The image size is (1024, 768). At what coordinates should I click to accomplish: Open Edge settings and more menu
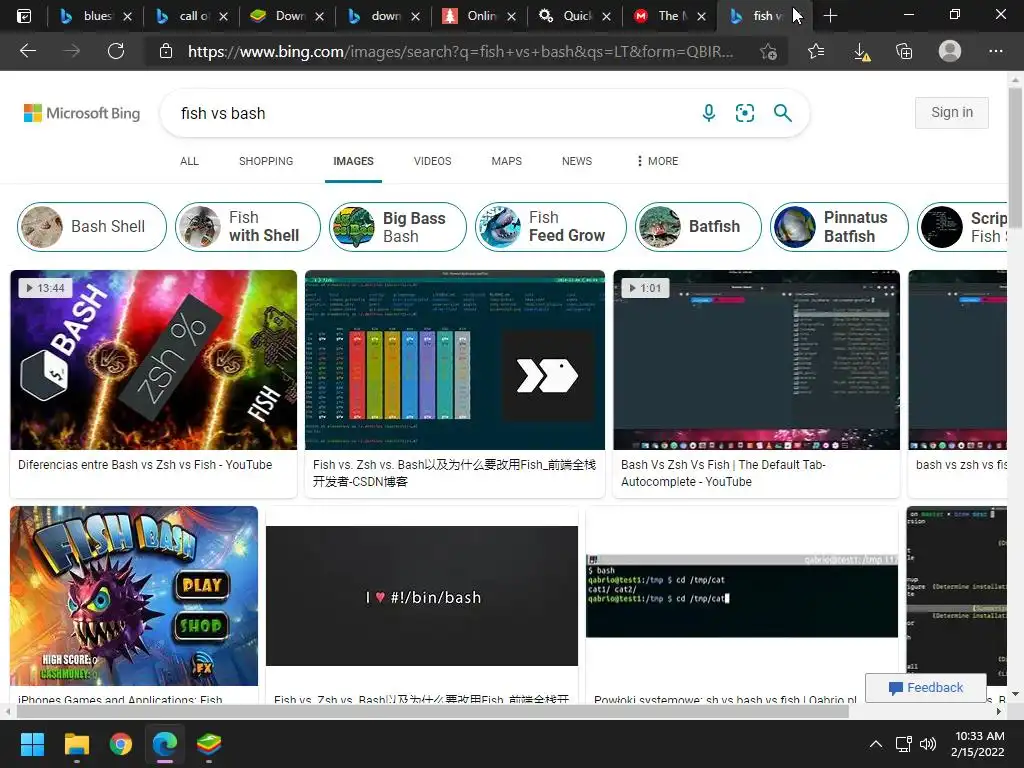click(x=995, y=51)
